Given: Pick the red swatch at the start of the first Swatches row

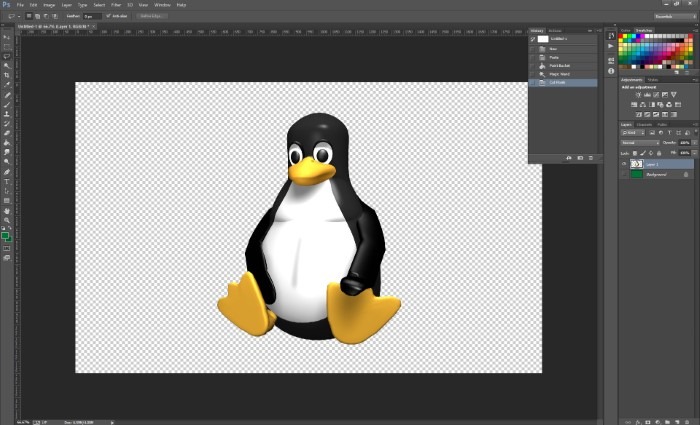Looking at the screenshot, I should tap(621, 36).
